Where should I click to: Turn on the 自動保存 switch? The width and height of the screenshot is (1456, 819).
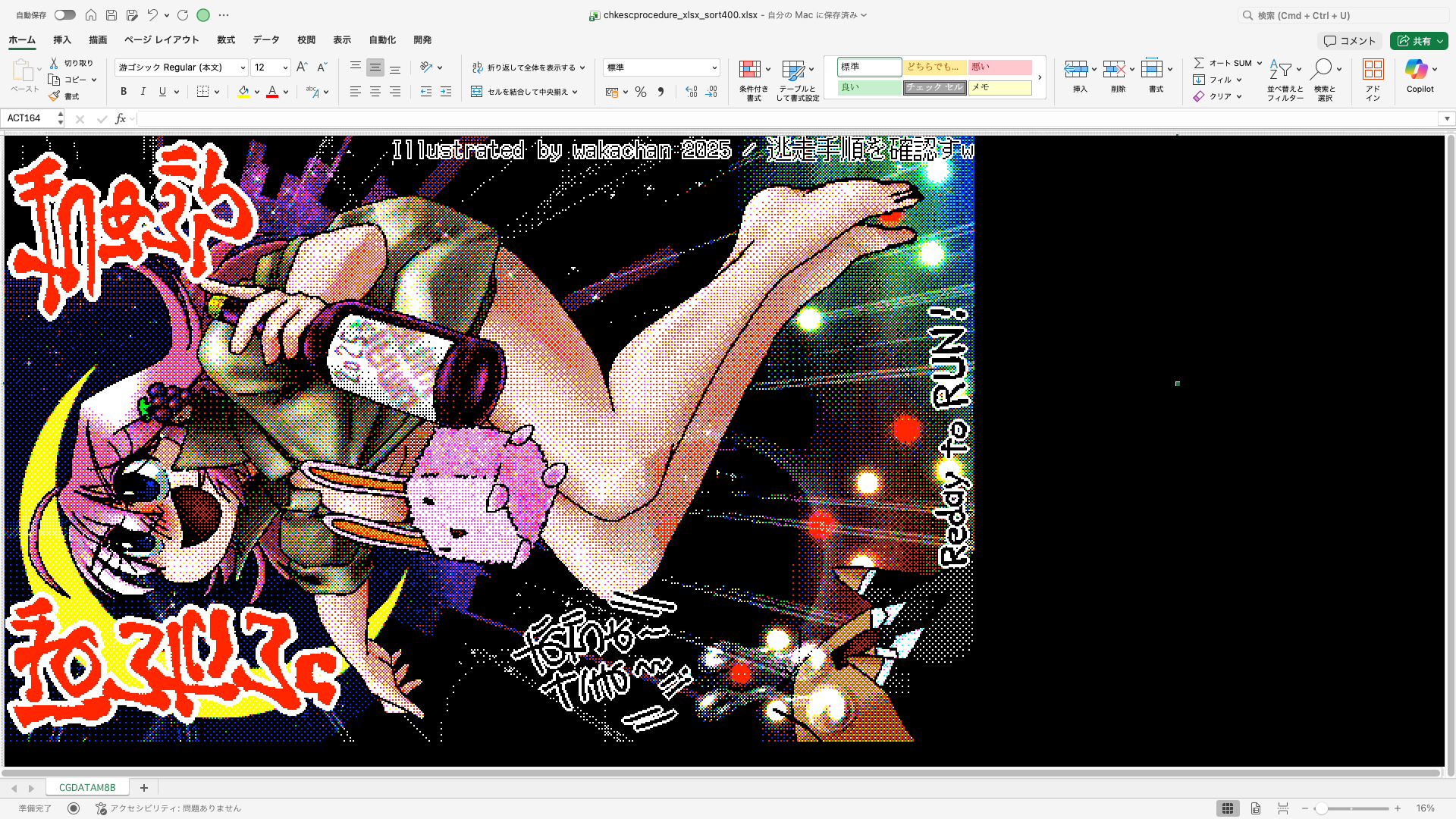(64, 14)
